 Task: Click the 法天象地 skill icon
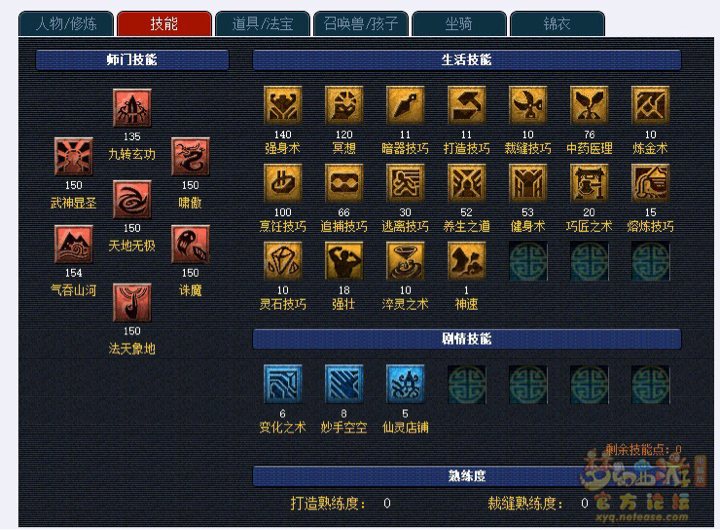click(x=132, y=302)
